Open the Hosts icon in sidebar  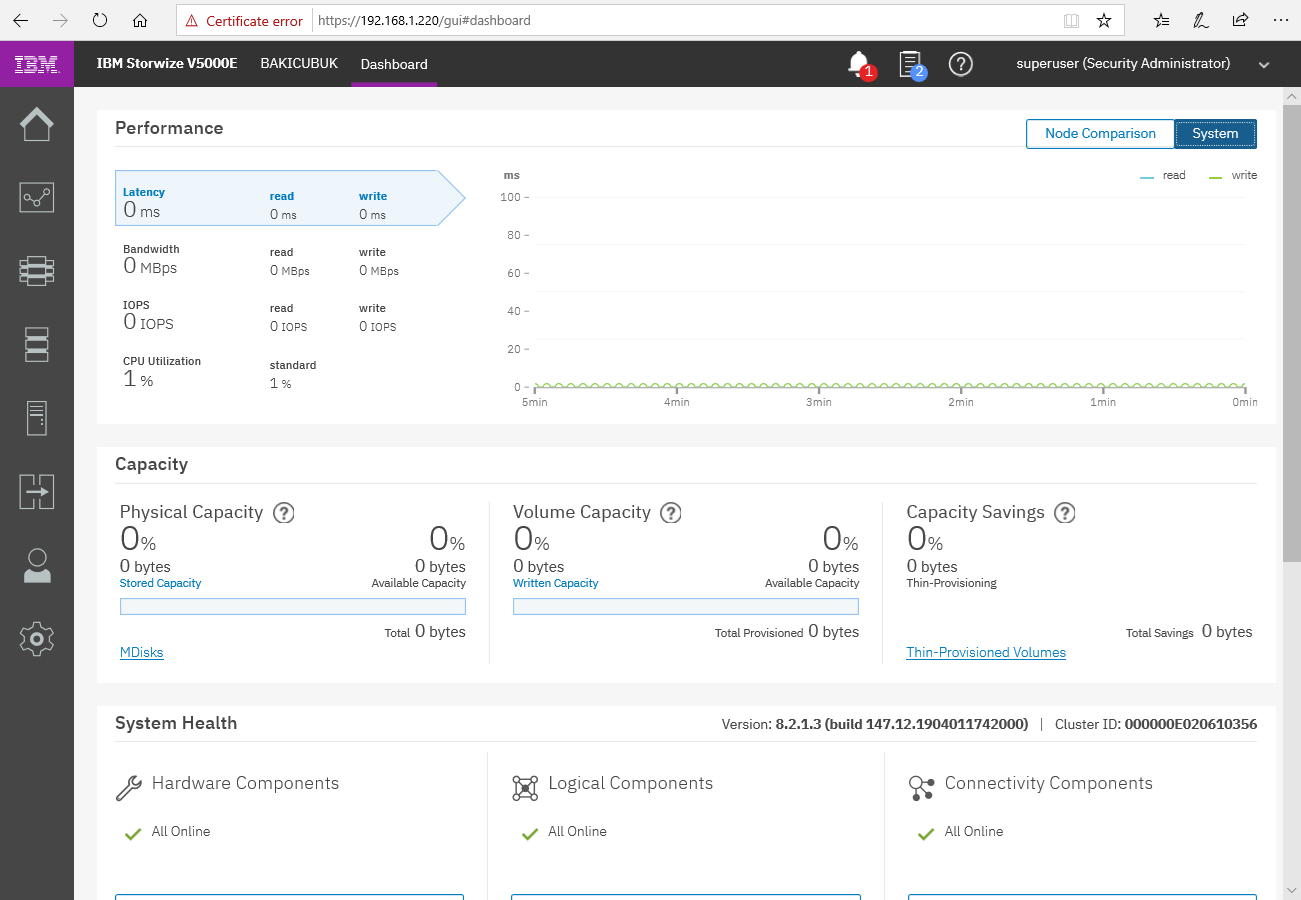37,418
